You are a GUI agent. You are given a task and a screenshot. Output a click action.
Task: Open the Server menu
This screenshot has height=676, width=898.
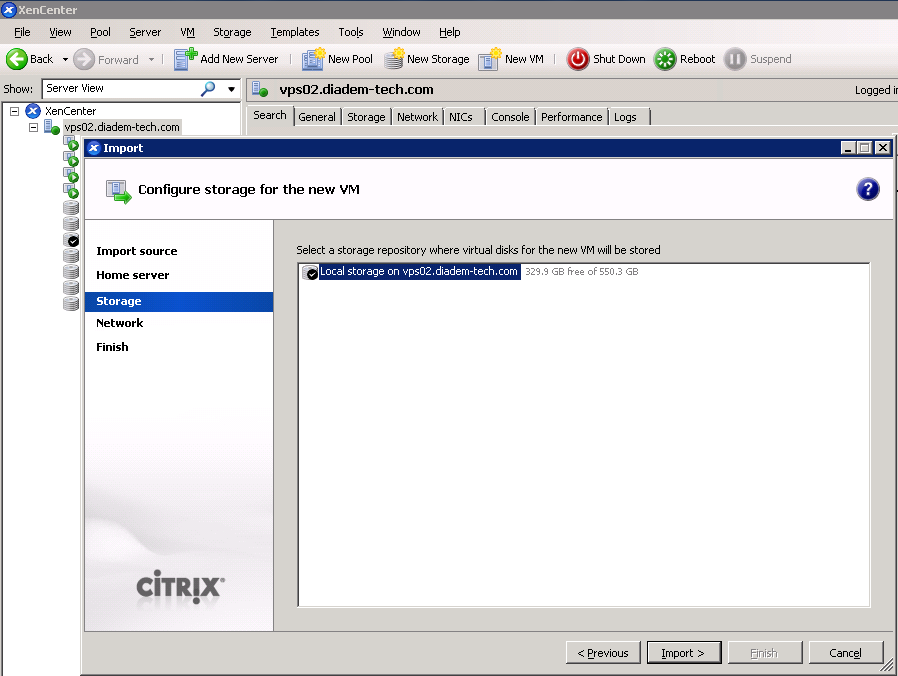(145, 32)
